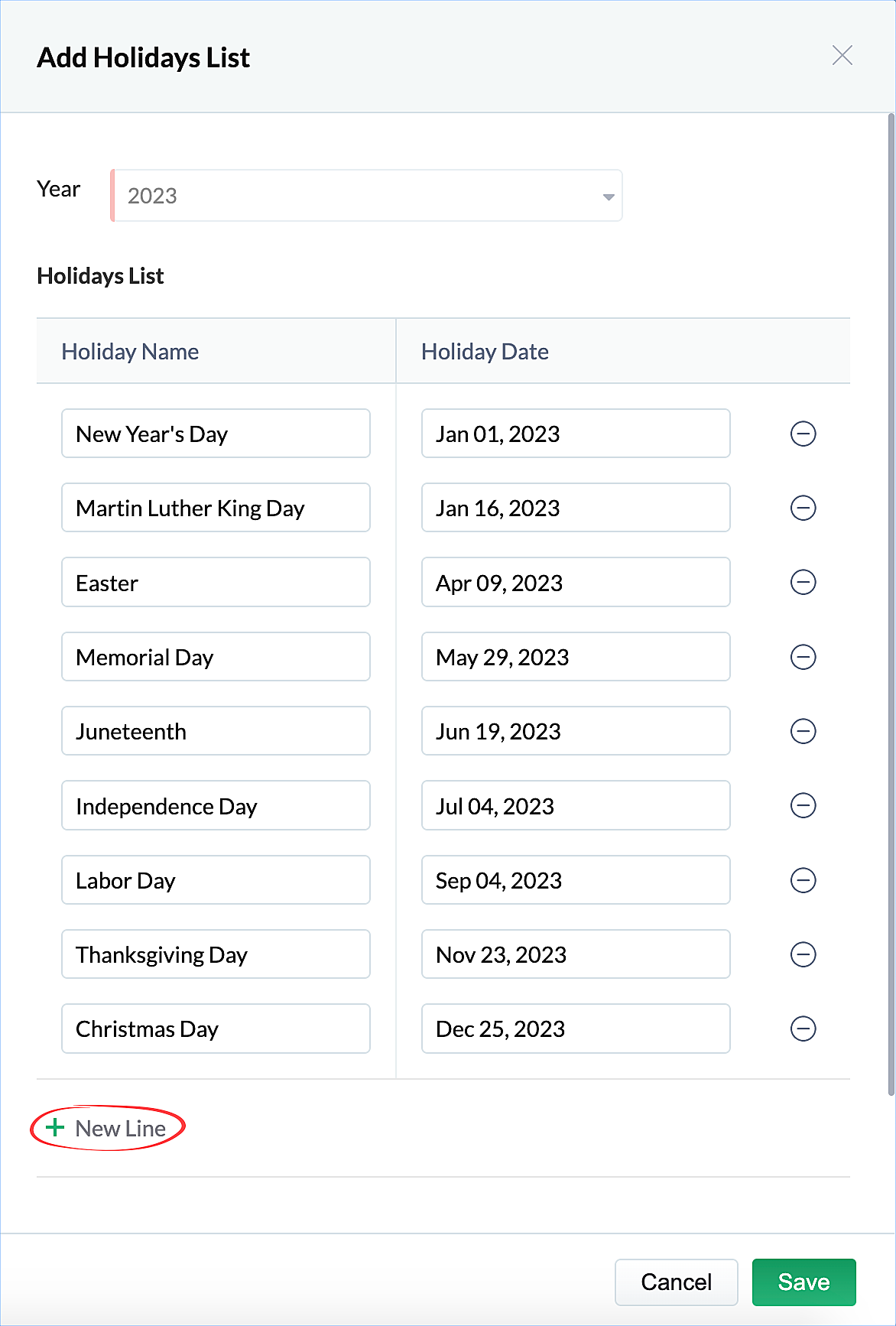Screen dimensions: 896x1326
Task: Open the Year dropdown showing 2023
Action: [x=367, y=196]
